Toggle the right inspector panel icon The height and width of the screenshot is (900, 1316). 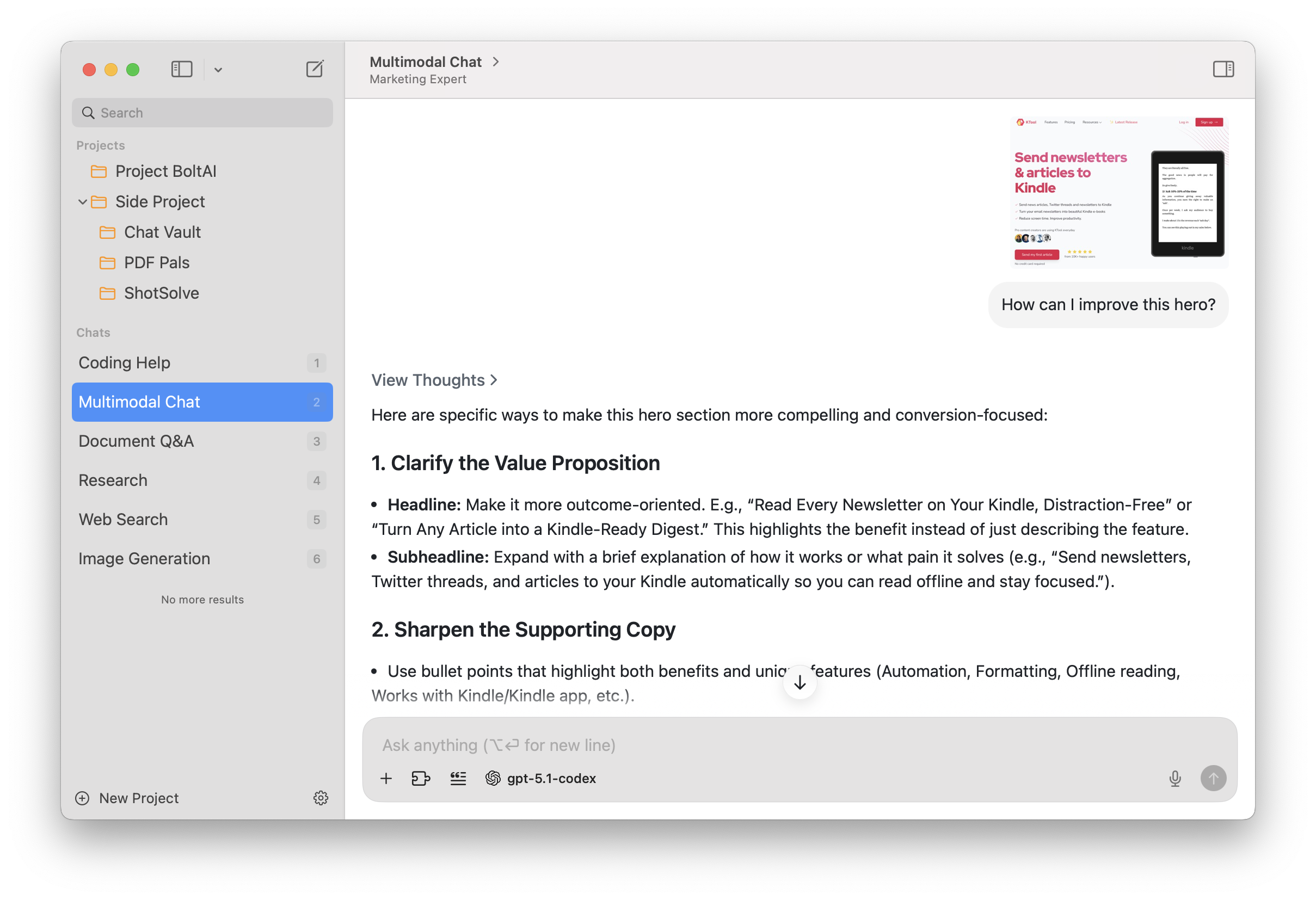click(x=1223, y=69)
